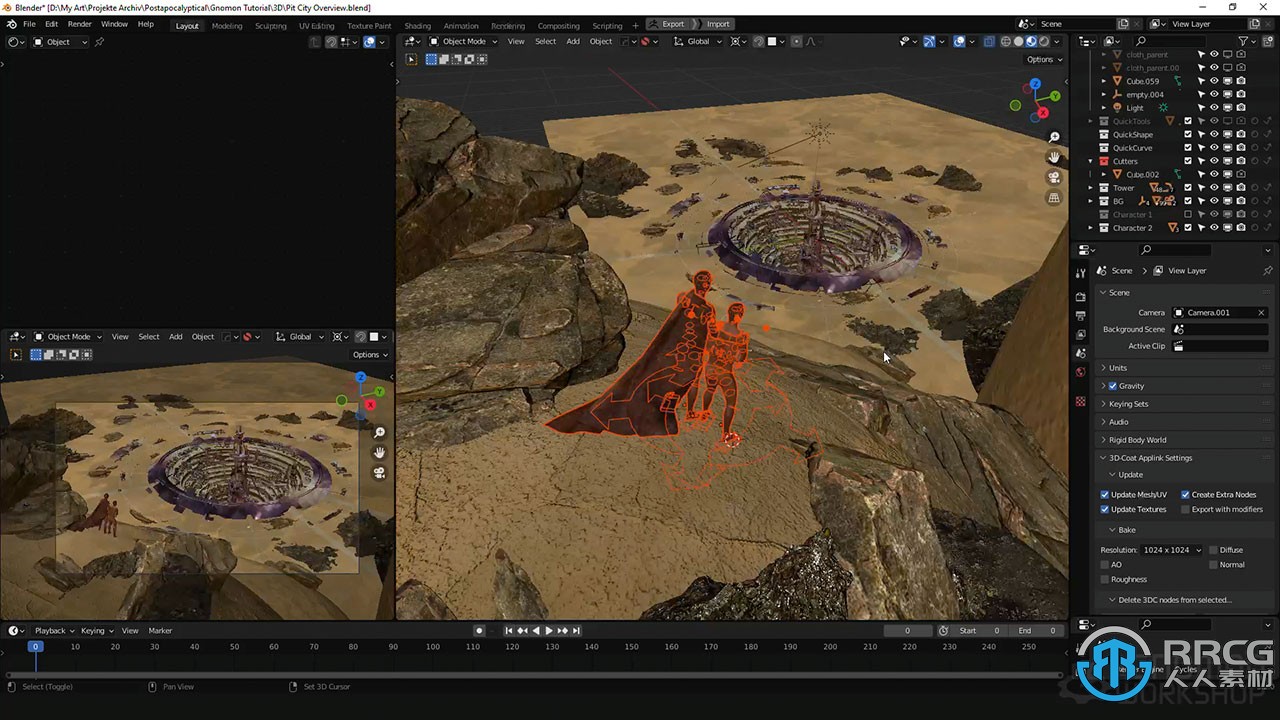Enable the Roughness bake checkbox
This screenshot has width=1280, height=720.
(1105, 580)
